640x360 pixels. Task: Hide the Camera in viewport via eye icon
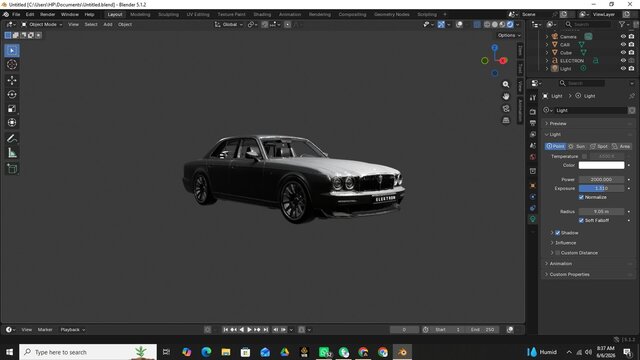coord(623,37)
